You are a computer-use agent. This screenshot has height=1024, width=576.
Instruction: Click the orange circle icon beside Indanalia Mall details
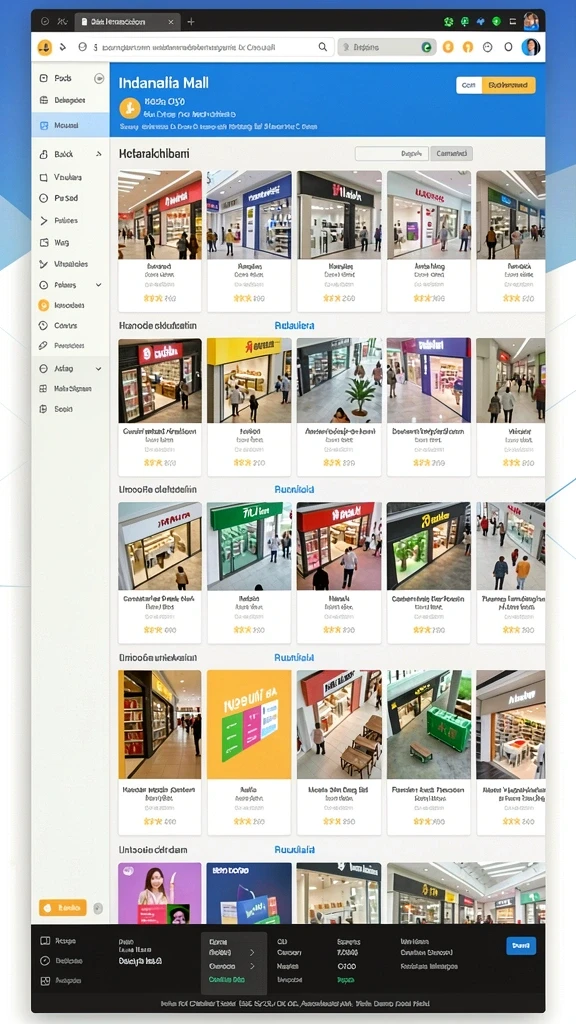point(129,108)
